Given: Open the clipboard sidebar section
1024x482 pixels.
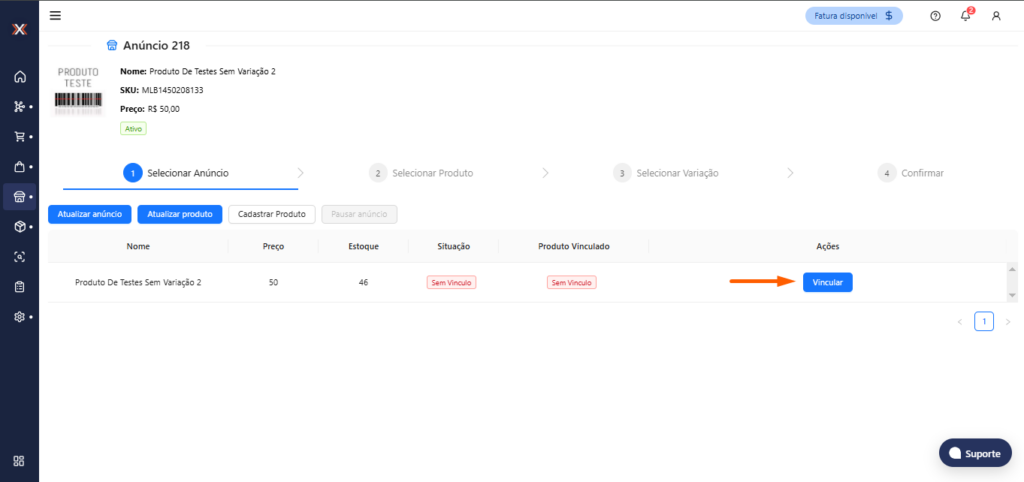Looking at the screenshot, I should click(19, 287).
